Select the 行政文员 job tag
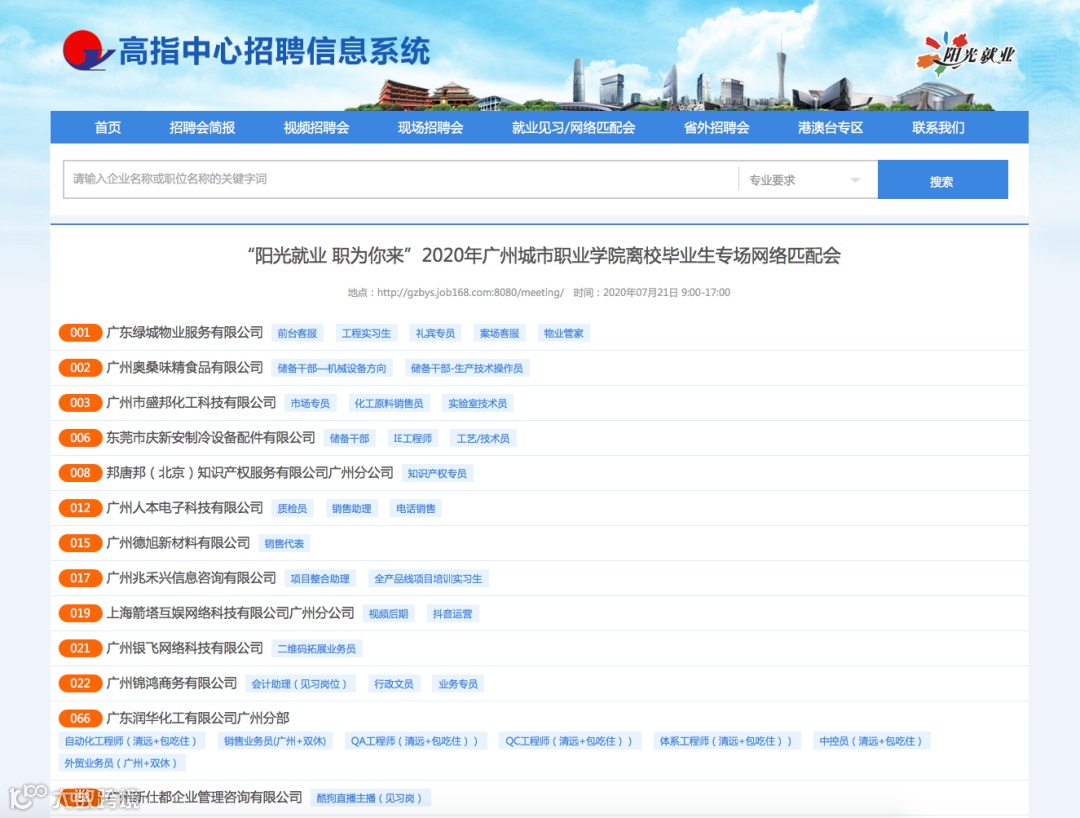 (394, 684)
